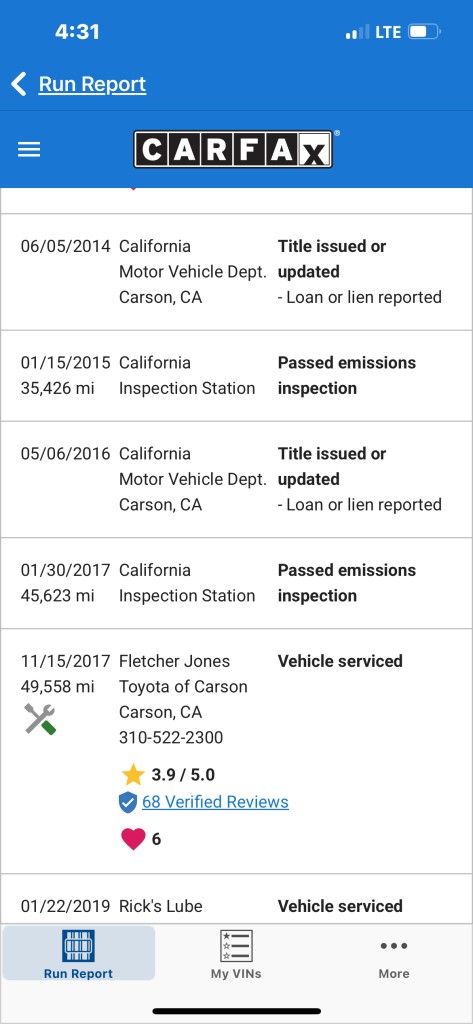This screenshot has width=473, height=1024.
Task: Tap the 310-522-2300 phone number
Action: click(171, 738)
